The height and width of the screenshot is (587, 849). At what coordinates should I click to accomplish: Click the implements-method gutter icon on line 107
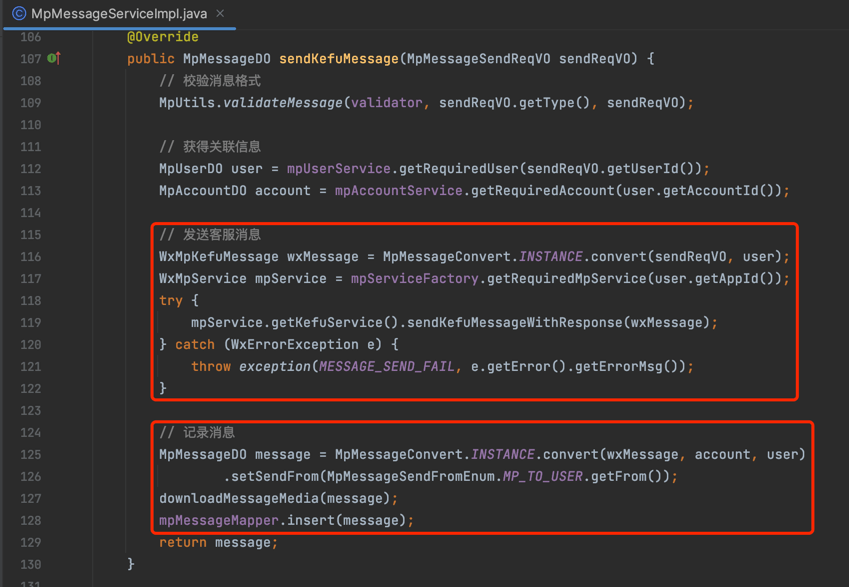click(54, 59)
